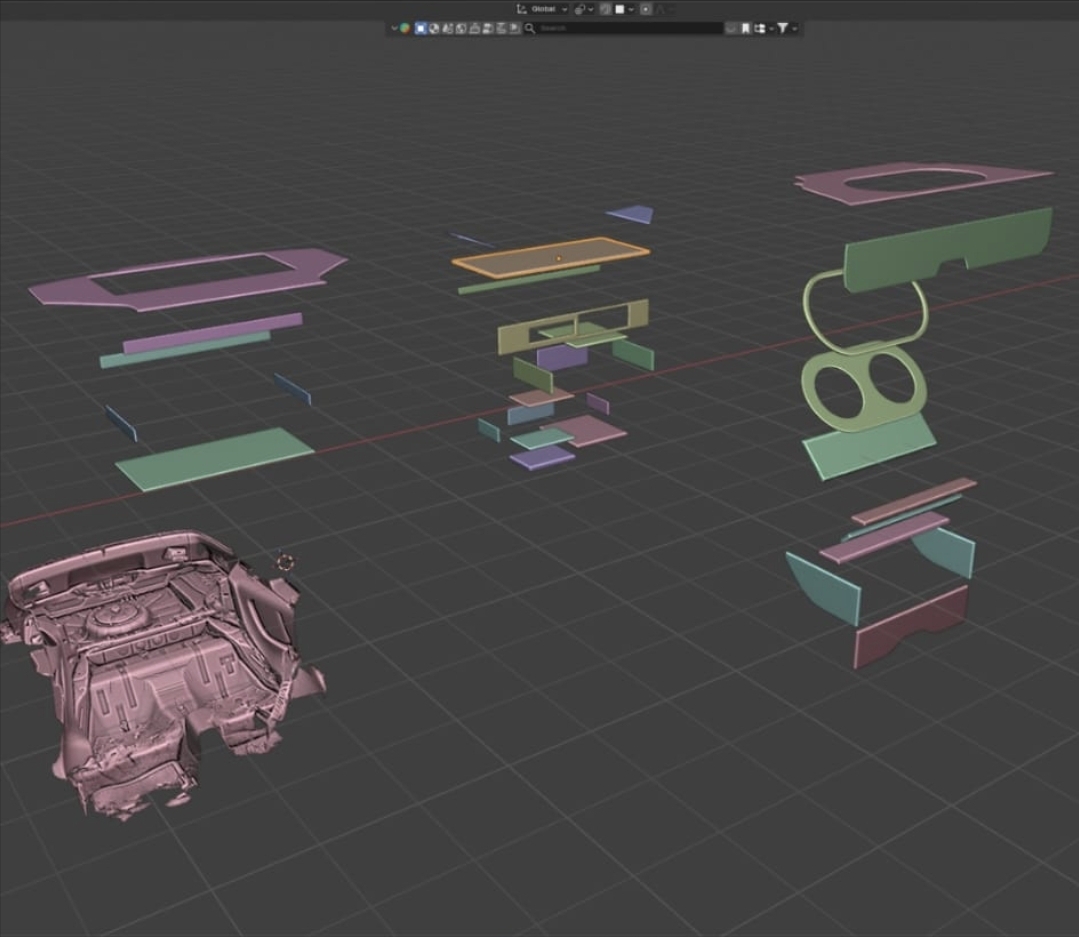Open the Global transform orientation dropdown
Viewport: 1079px width, 937px height.
click(542, 9)
